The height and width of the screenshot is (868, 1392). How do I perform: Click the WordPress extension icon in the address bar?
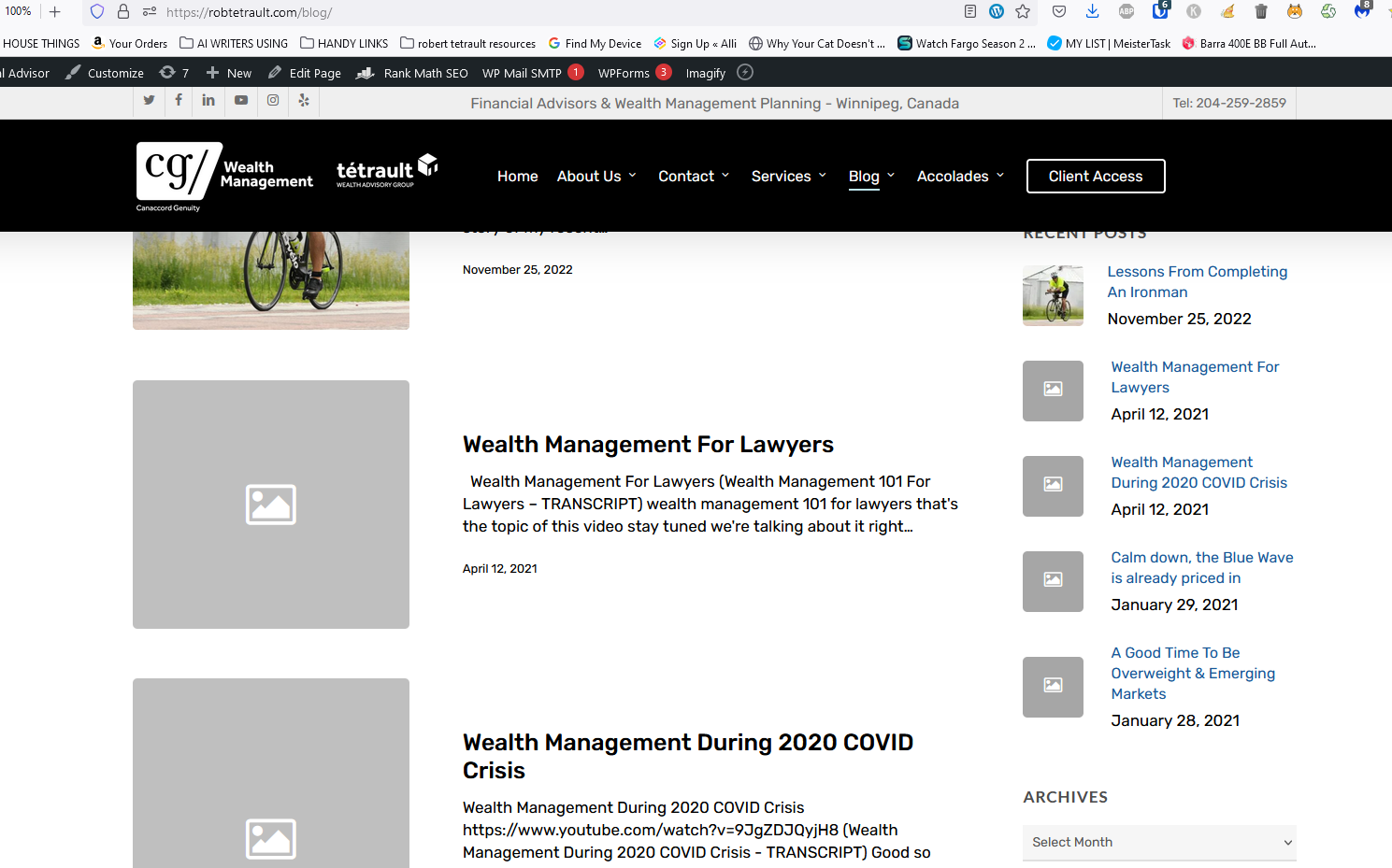click(997, 11)
